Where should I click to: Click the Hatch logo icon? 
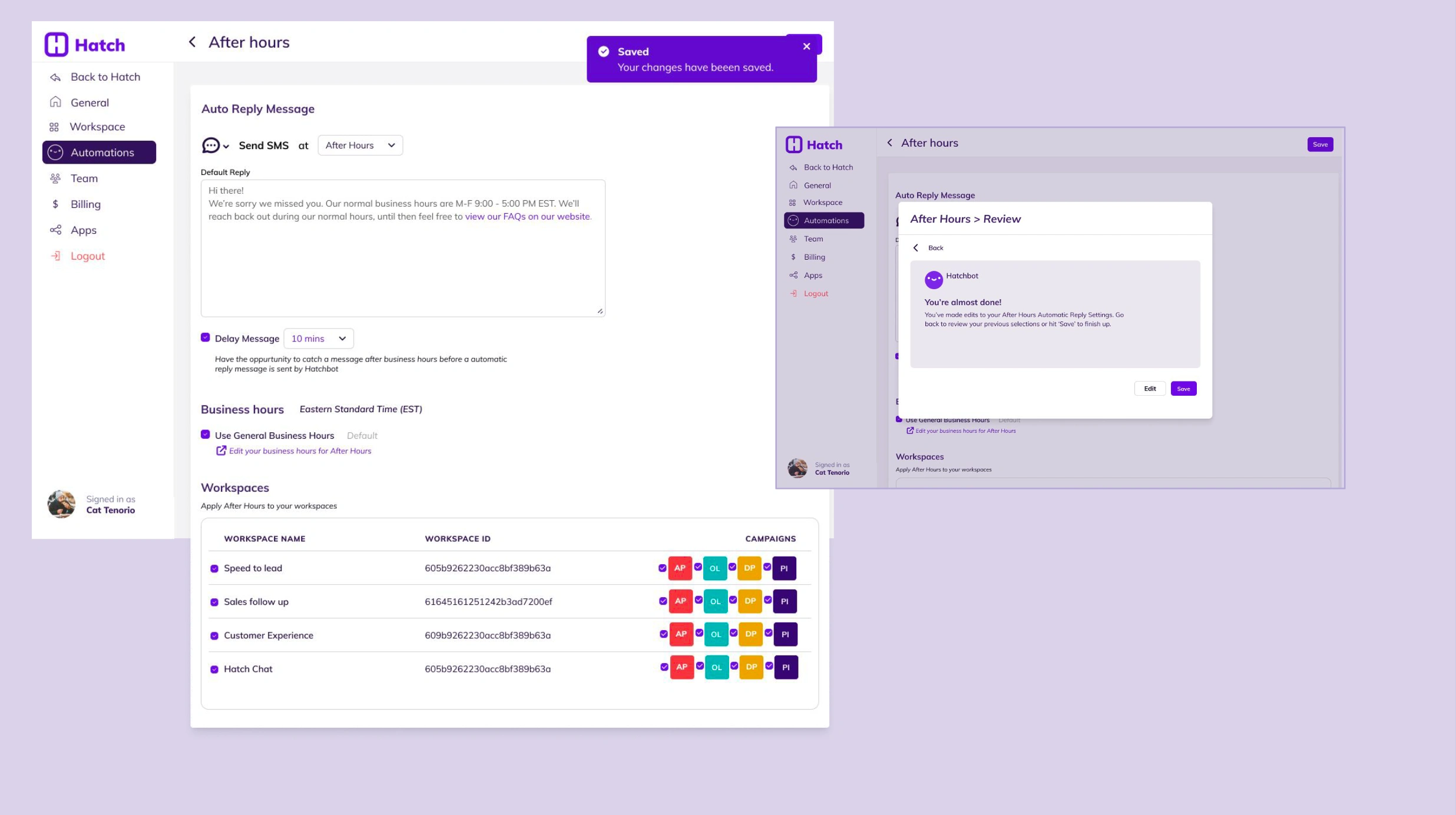pos(57,45)
